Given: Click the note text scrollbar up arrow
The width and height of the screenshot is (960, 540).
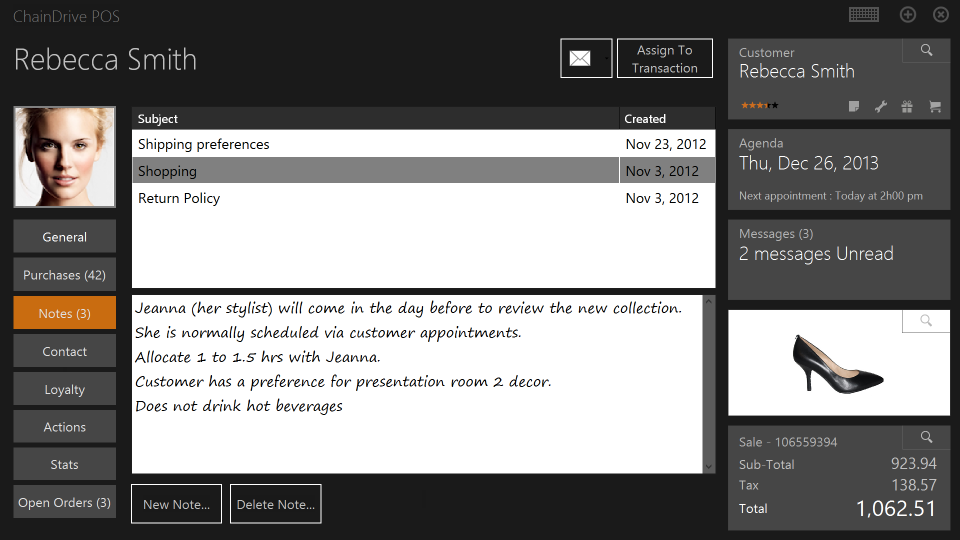Looking at the screenshot, I should 708,301.
